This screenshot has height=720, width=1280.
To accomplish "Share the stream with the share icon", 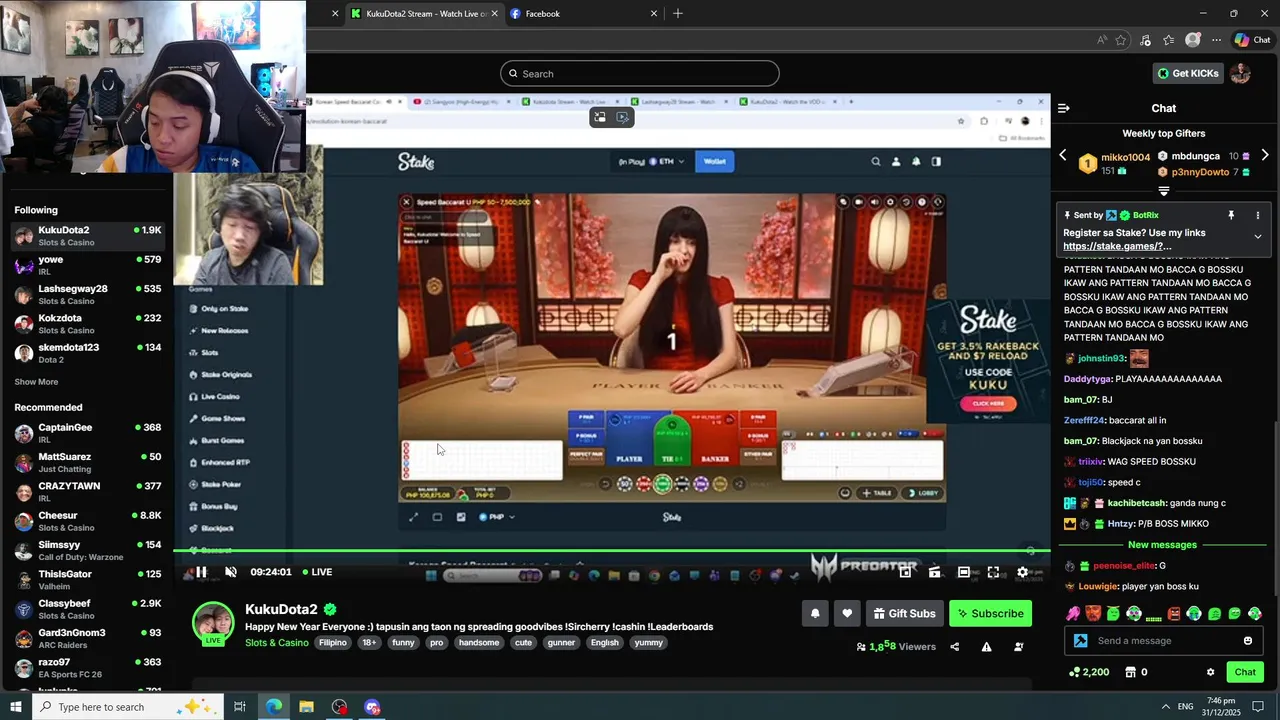I will (954, 647).
